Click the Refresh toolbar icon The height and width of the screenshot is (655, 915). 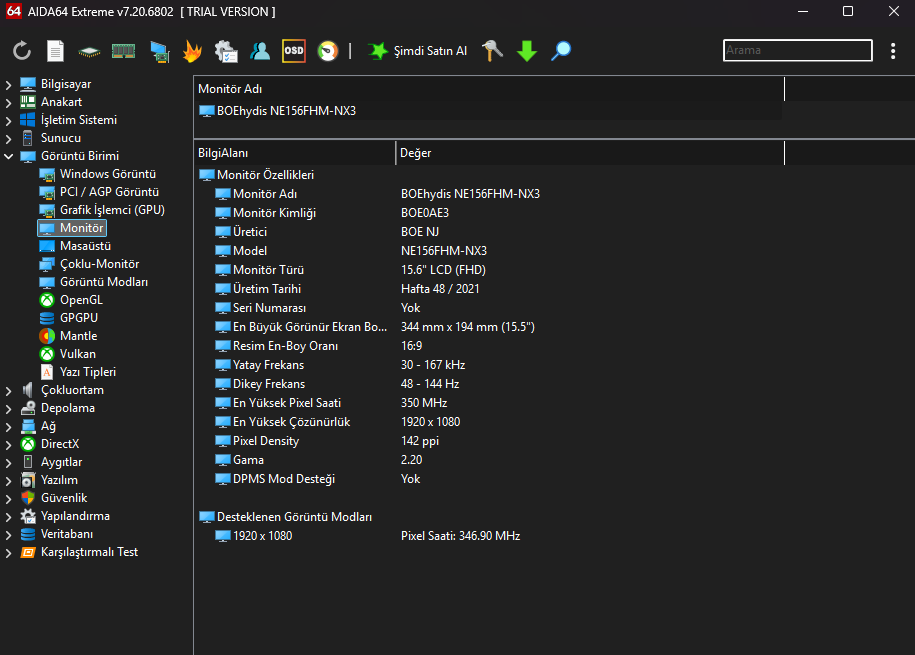click(x=22, y=51)
